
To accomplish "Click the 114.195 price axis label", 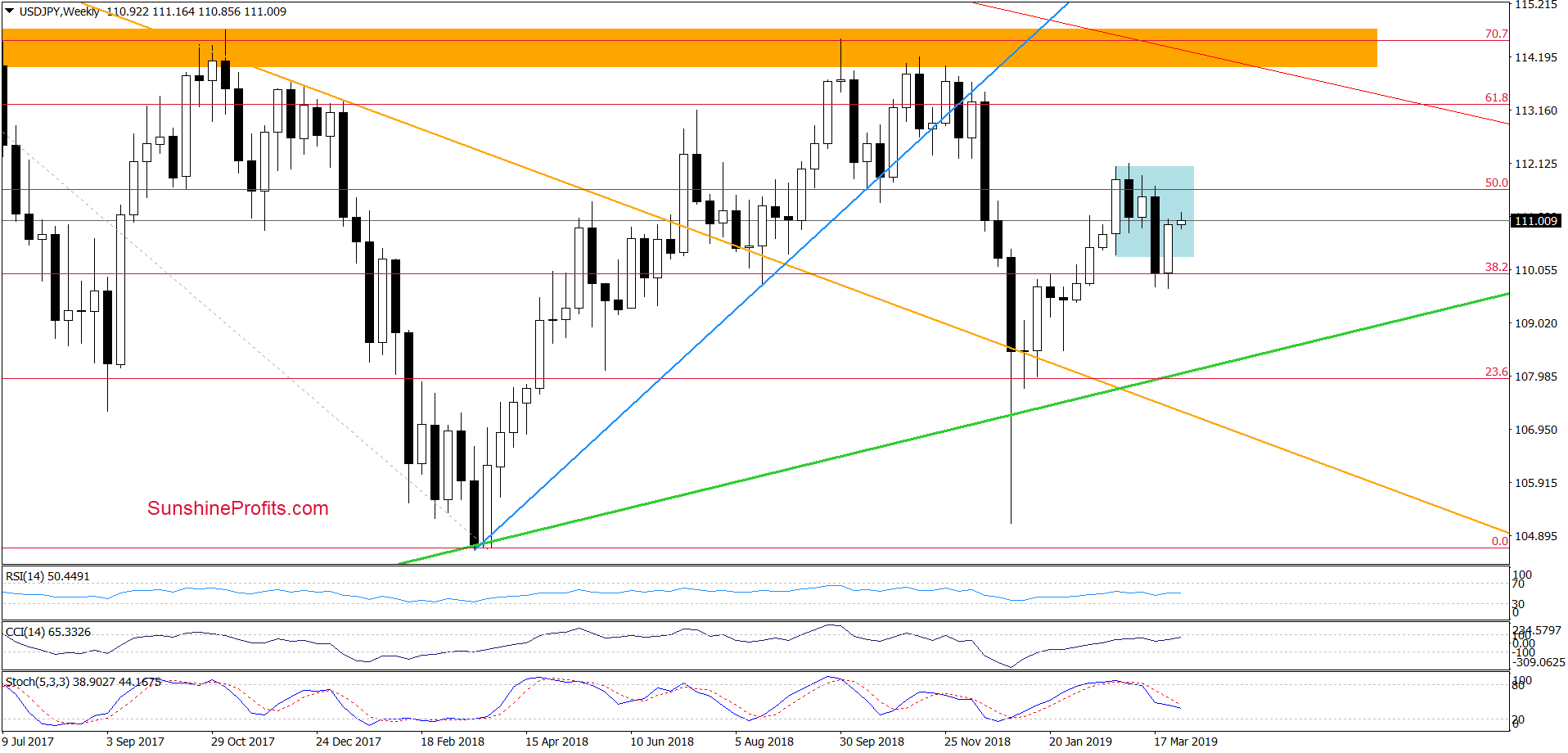I will (x=1536, y=57).
